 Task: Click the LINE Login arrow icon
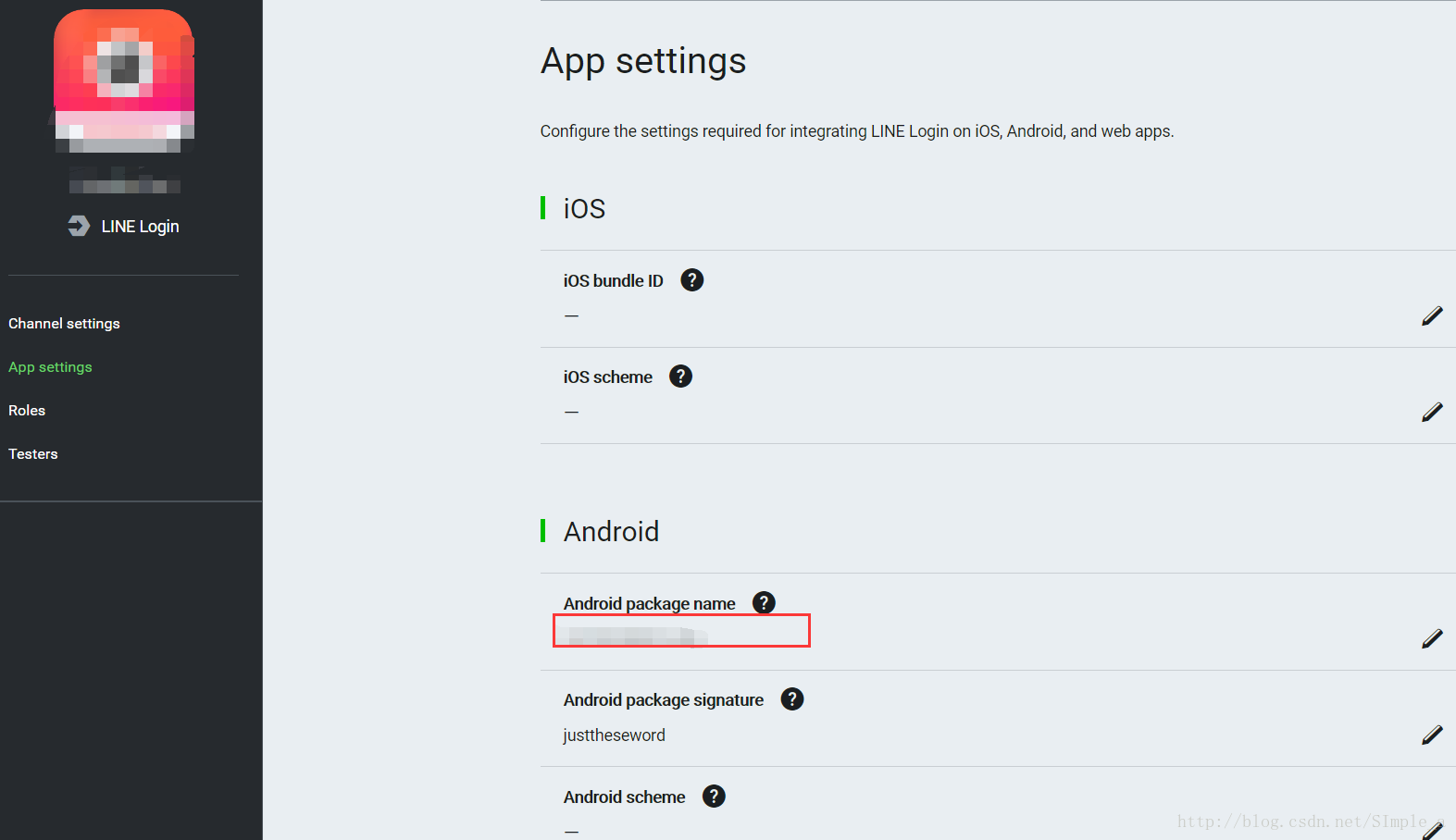[79, 226]
